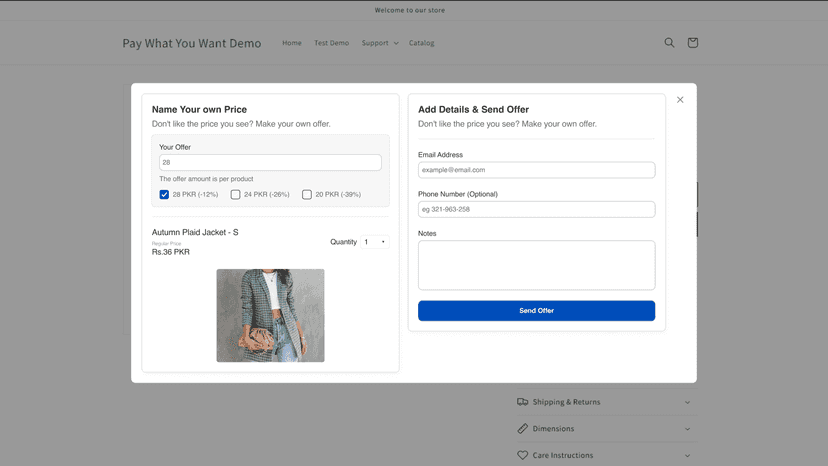Screen dimensions: 828x466
Task: Click the Email Address field
Action: coord(537,170)
